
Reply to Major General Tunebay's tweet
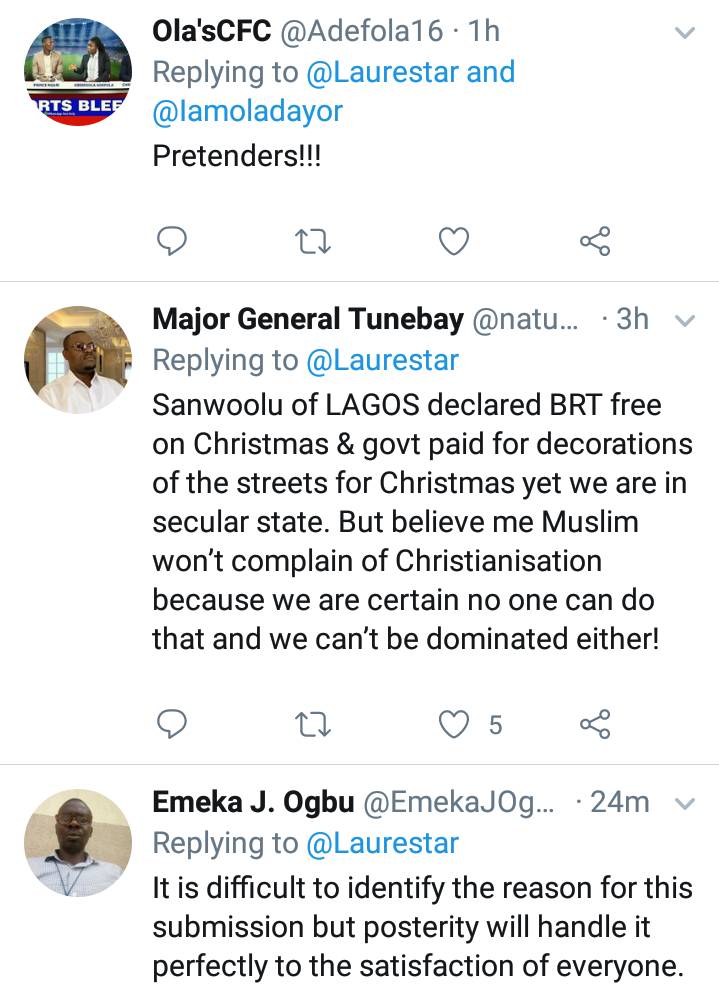pos(173,724)
